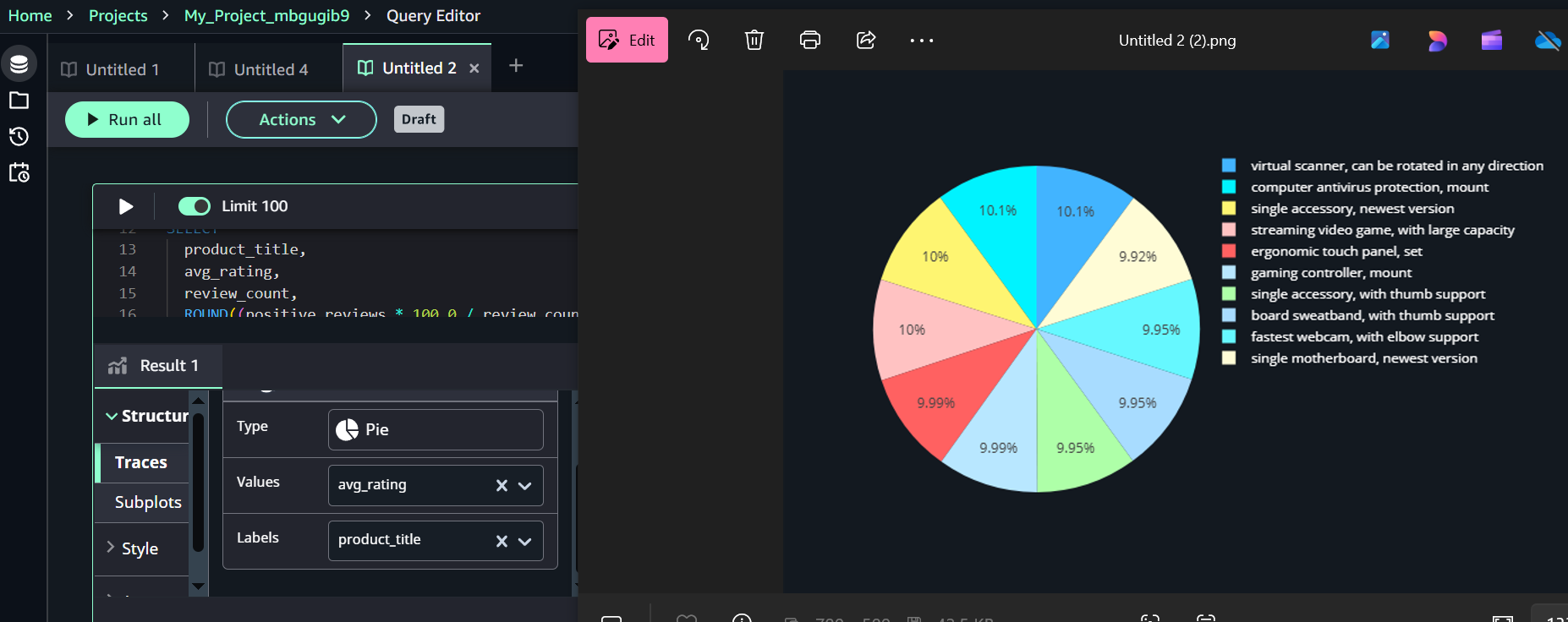Click code line 14 avg_rating

[x=232, y=271]
